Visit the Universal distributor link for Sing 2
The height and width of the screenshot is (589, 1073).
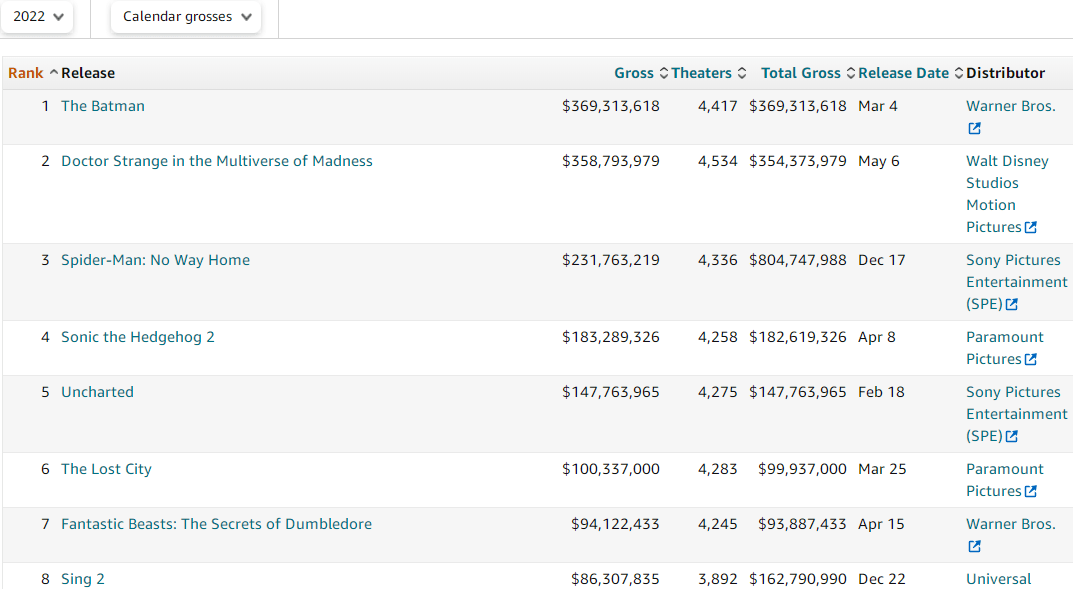tap(998, 579)
